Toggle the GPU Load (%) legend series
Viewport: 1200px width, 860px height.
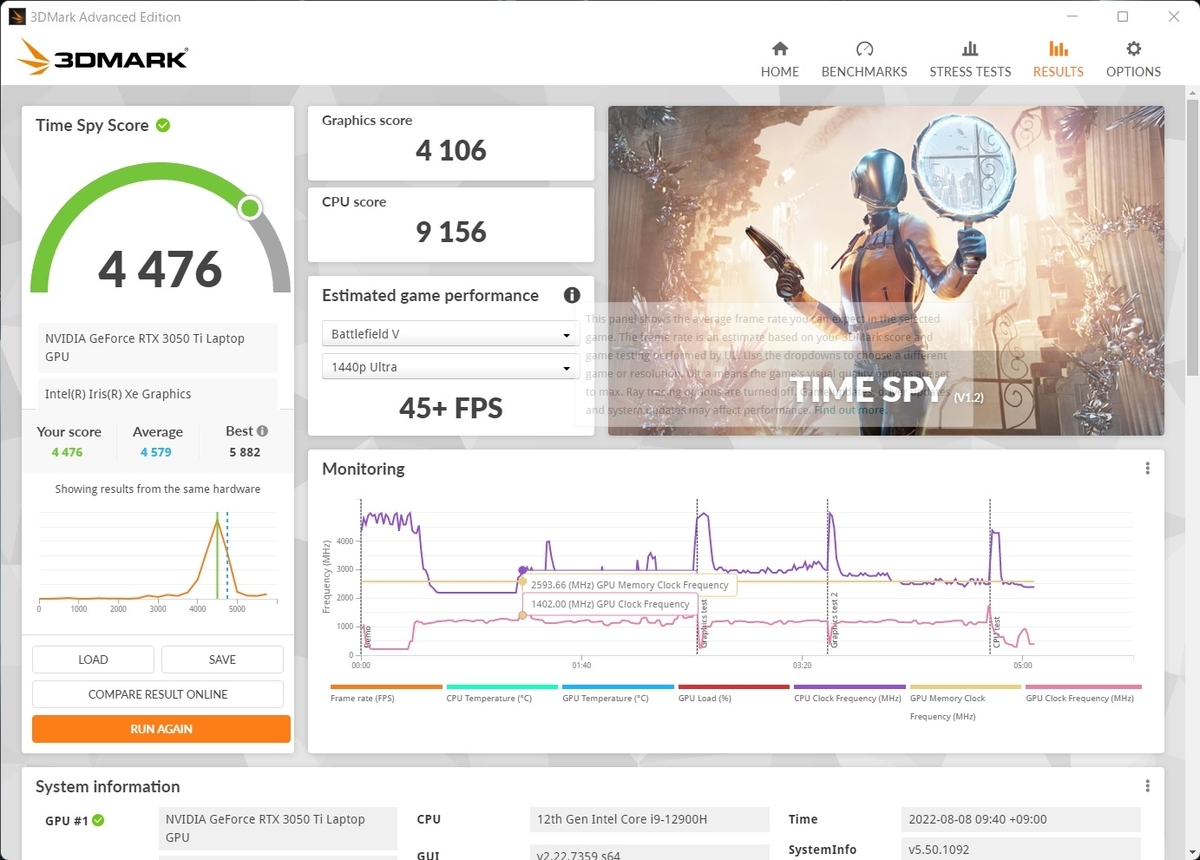click(x=734, y=692)
